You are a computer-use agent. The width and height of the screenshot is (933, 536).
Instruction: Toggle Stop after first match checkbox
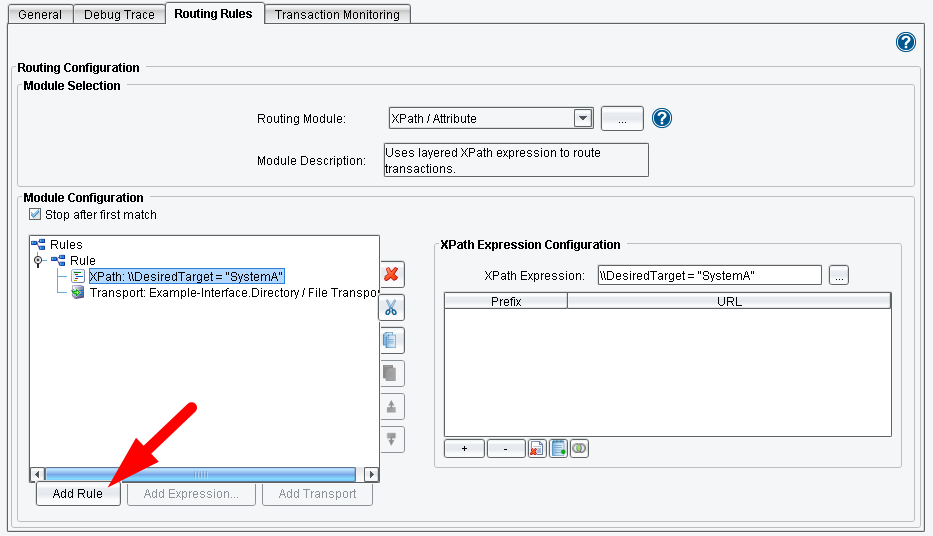pos(35,215)
